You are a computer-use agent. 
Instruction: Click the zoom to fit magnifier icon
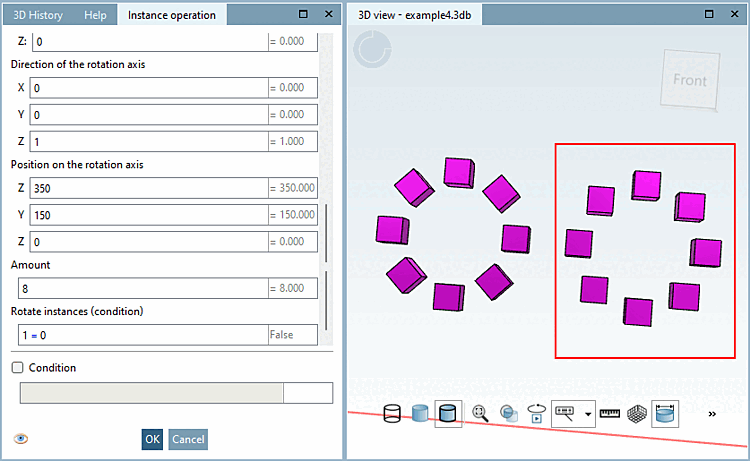tap(480, 414)
